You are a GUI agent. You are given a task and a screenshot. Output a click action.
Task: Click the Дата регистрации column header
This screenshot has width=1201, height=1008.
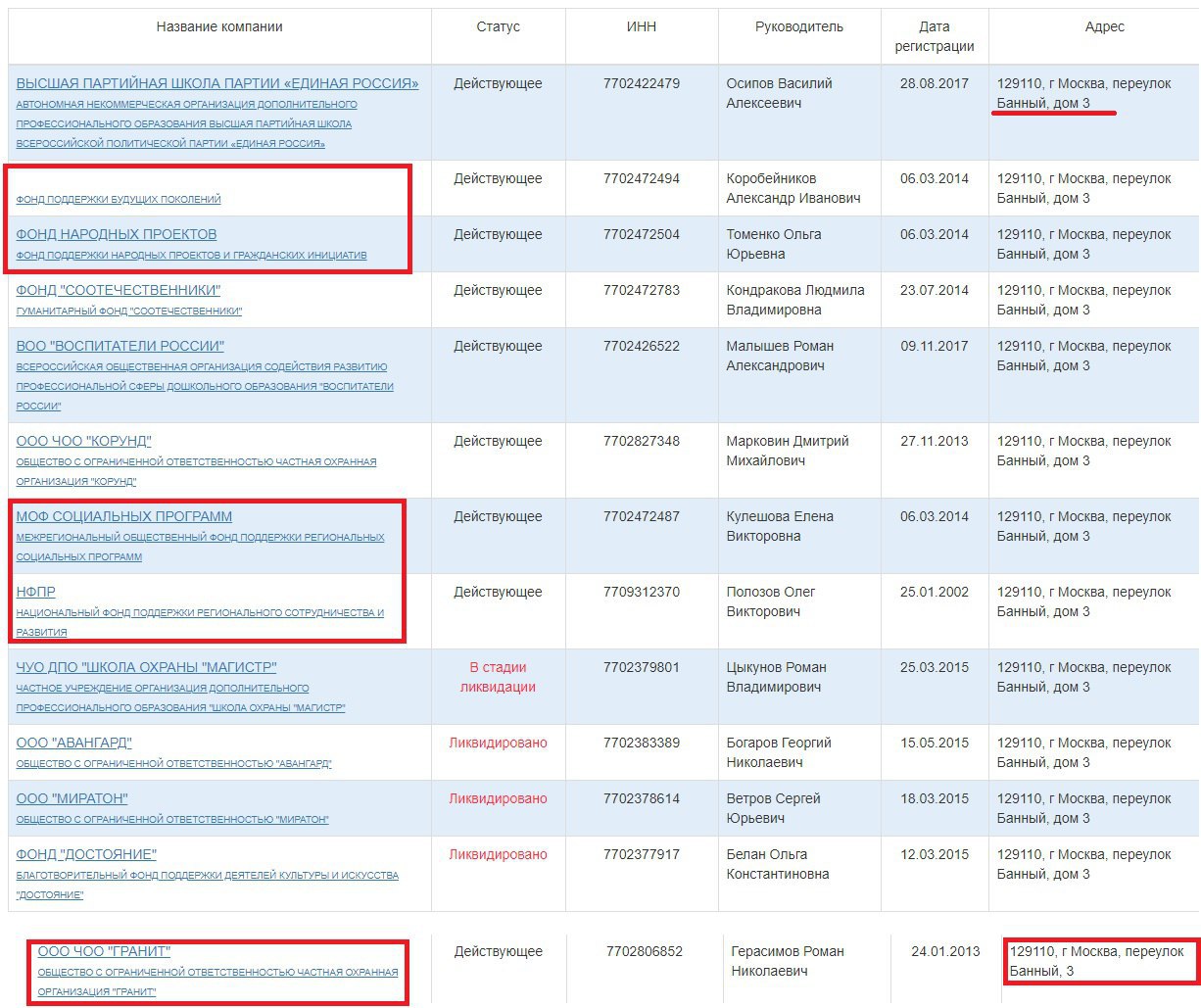tap(935, 36)
